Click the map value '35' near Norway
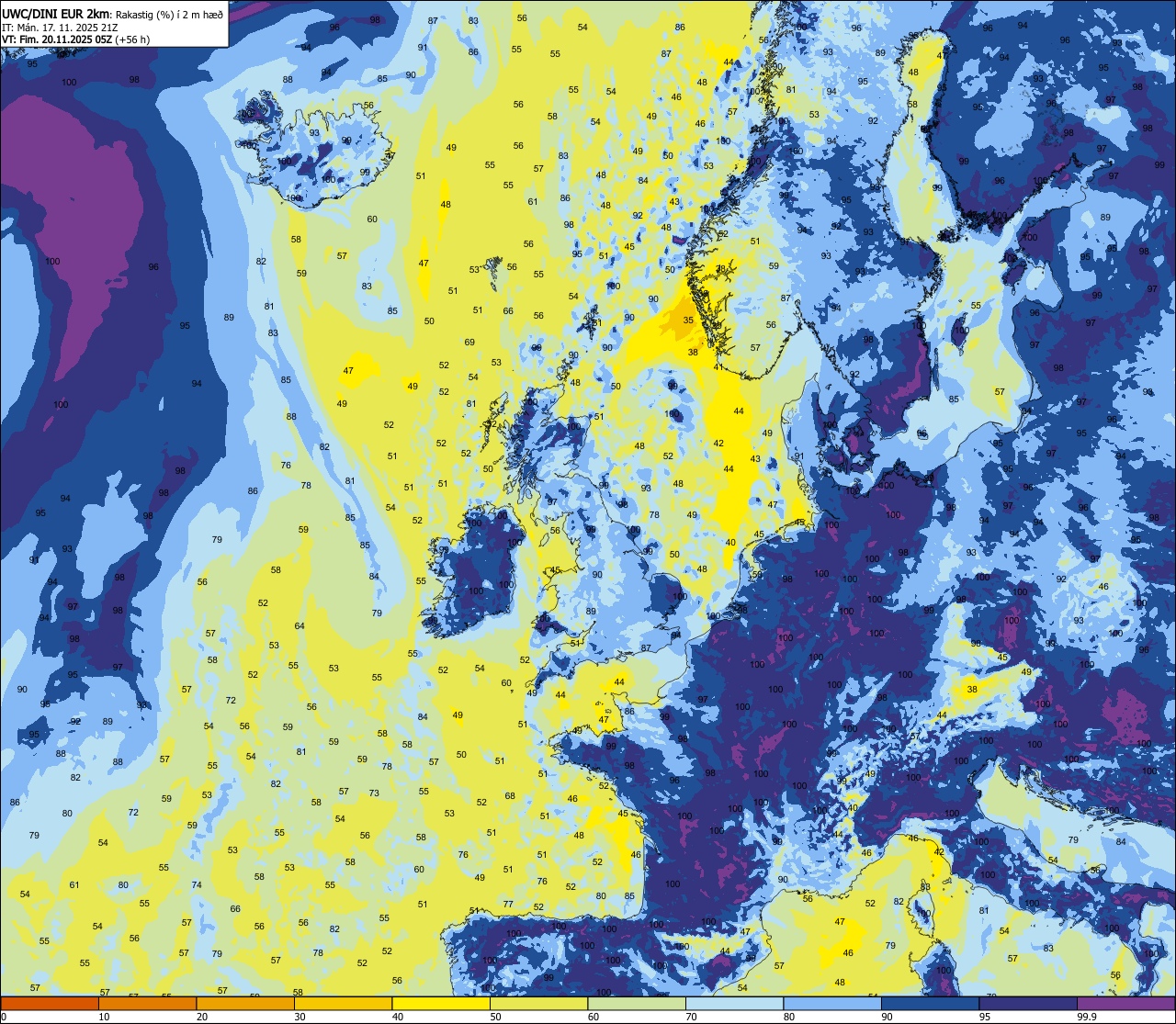This screenshot has width=1176, height=1024. coord(688,321)
